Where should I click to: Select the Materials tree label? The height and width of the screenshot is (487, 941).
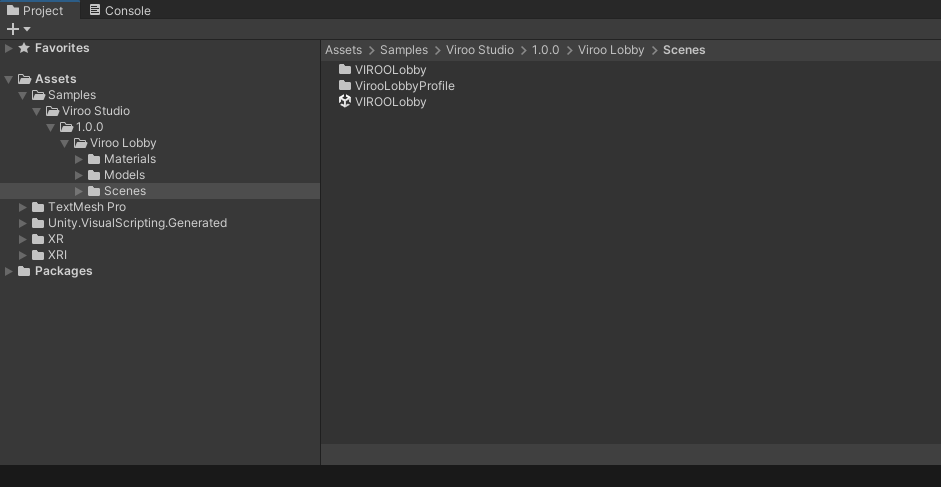click(x=130, y=159)
